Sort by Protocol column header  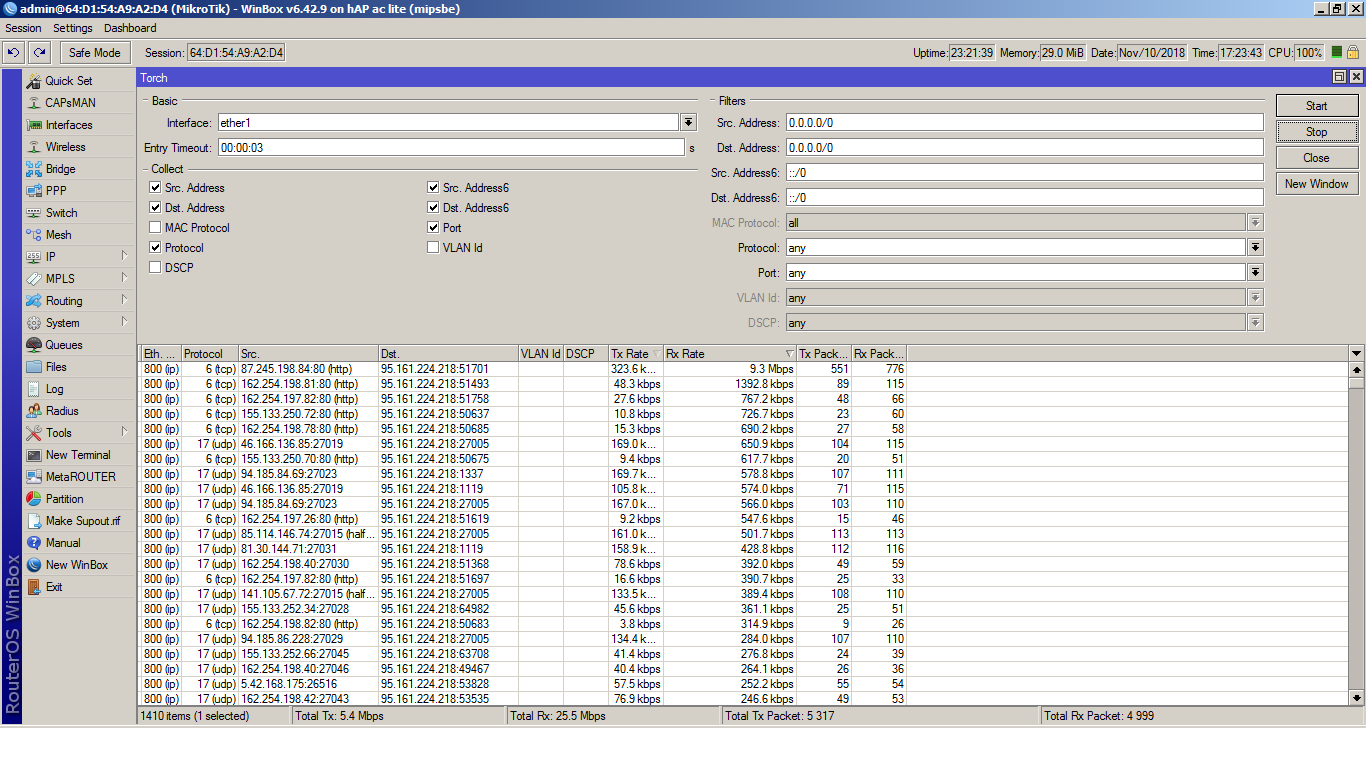pyautogui.click(x=209, y=354)
